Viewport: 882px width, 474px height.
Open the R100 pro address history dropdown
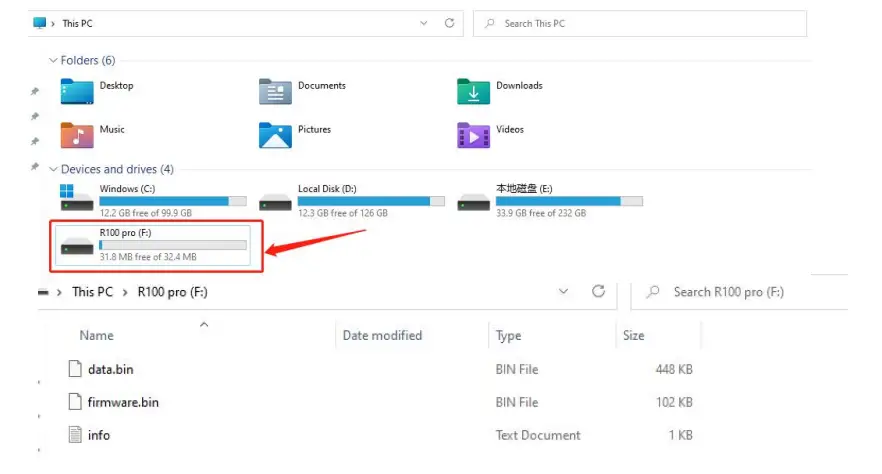click(x=563, y=291)
